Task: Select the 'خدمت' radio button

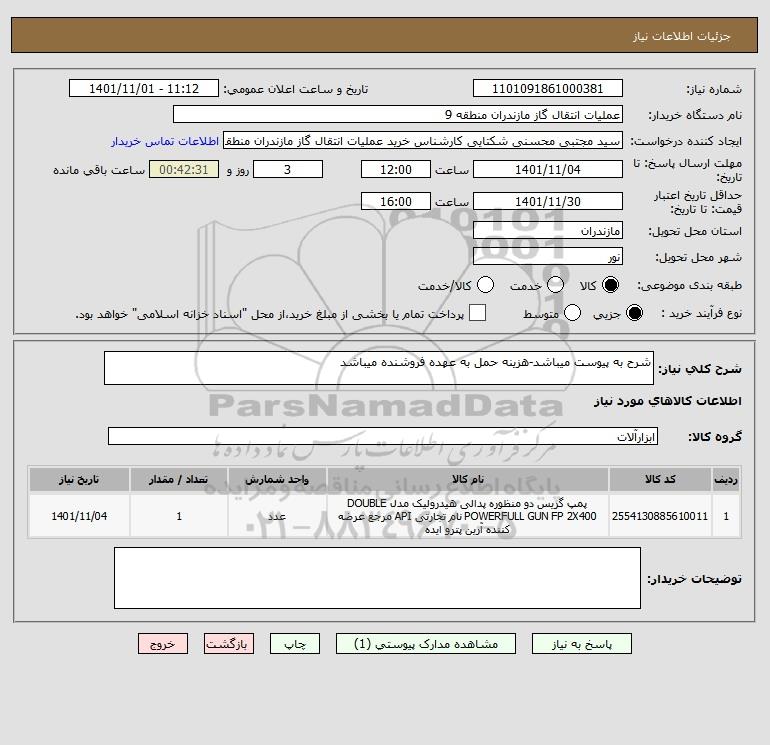Action: [x=555, y=285]
